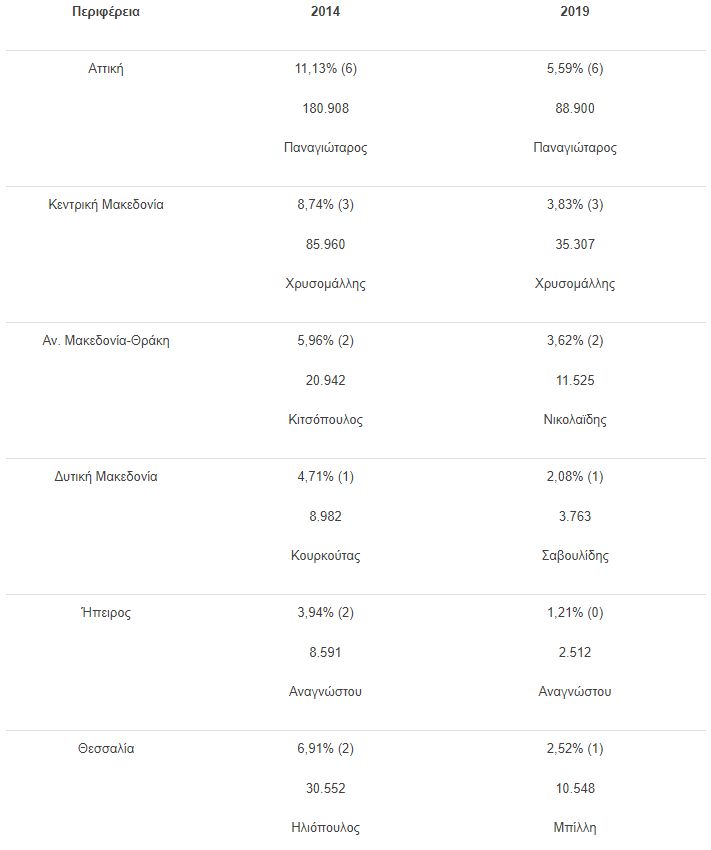The height and width of the screenshot is (850, 711).
Task: Click the Περιφέρεια column header
Action: 105,12
